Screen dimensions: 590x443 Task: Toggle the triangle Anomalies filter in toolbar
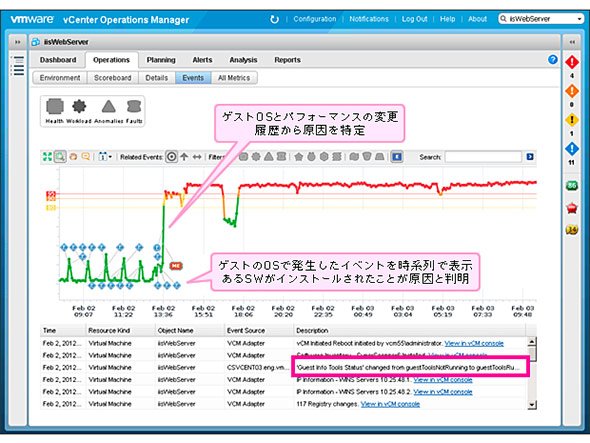269,157
